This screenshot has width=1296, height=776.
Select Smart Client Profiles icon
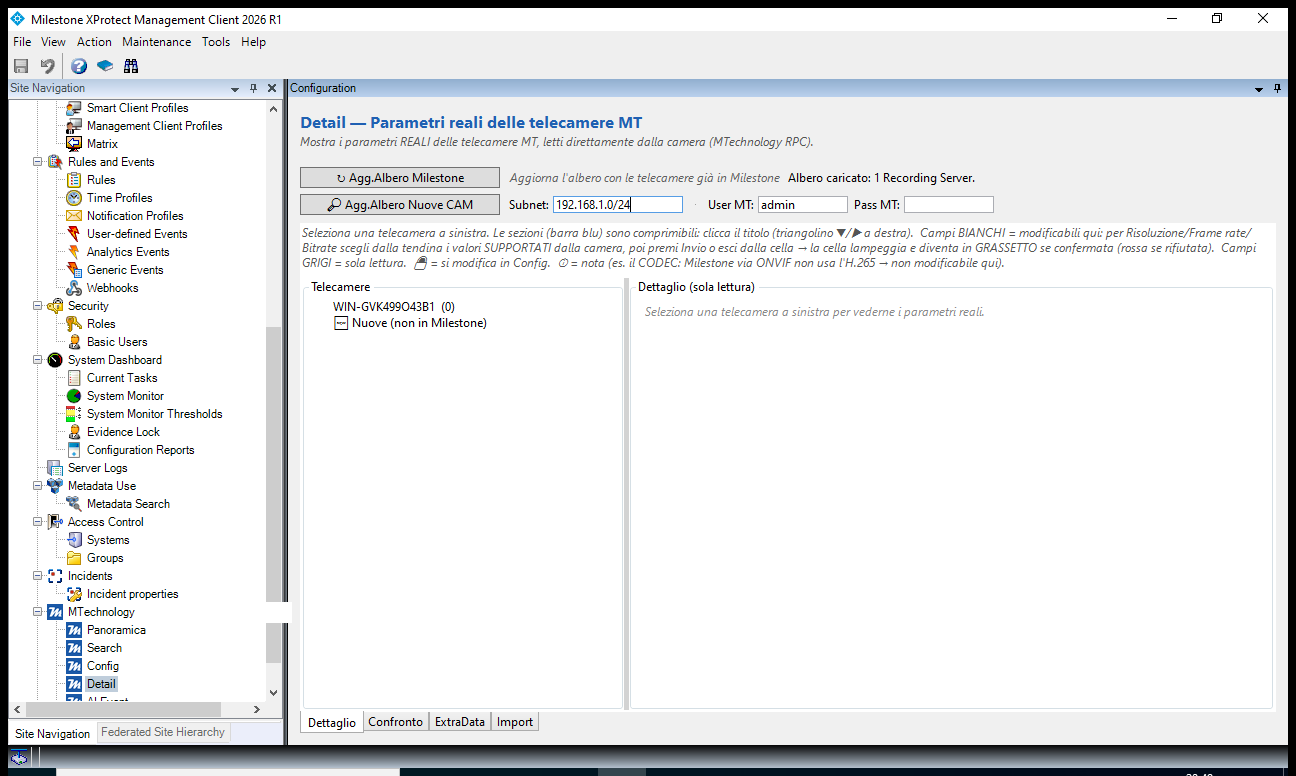74,108
